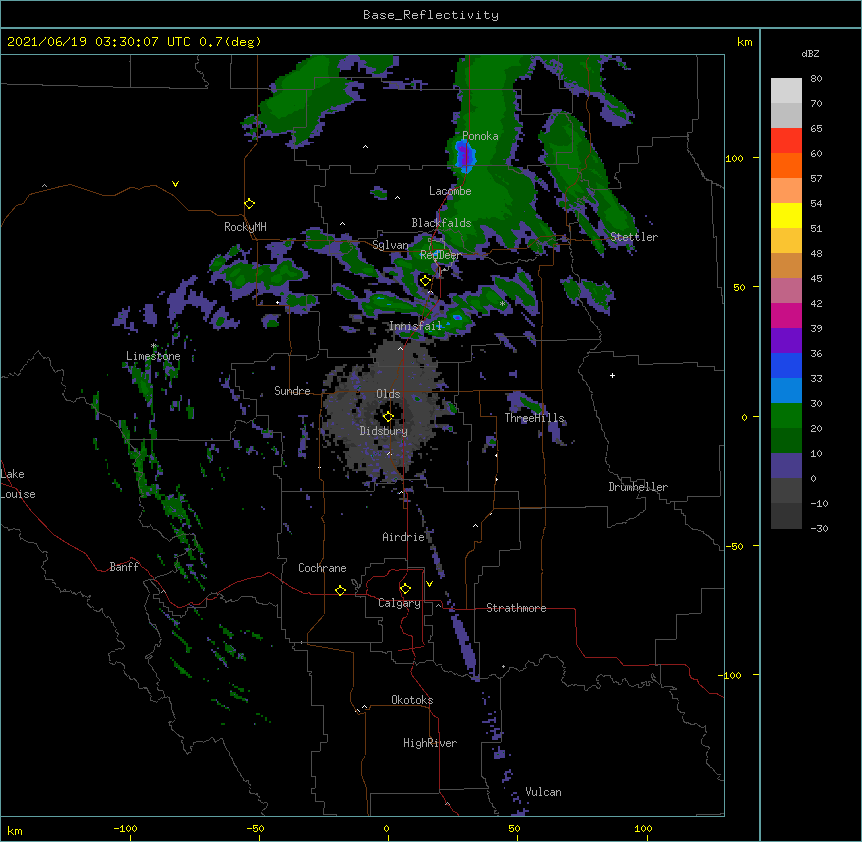Click the RedDeer city label
Image resolution: width=862 pixels, height=842 pixels.
coord(440,255)
